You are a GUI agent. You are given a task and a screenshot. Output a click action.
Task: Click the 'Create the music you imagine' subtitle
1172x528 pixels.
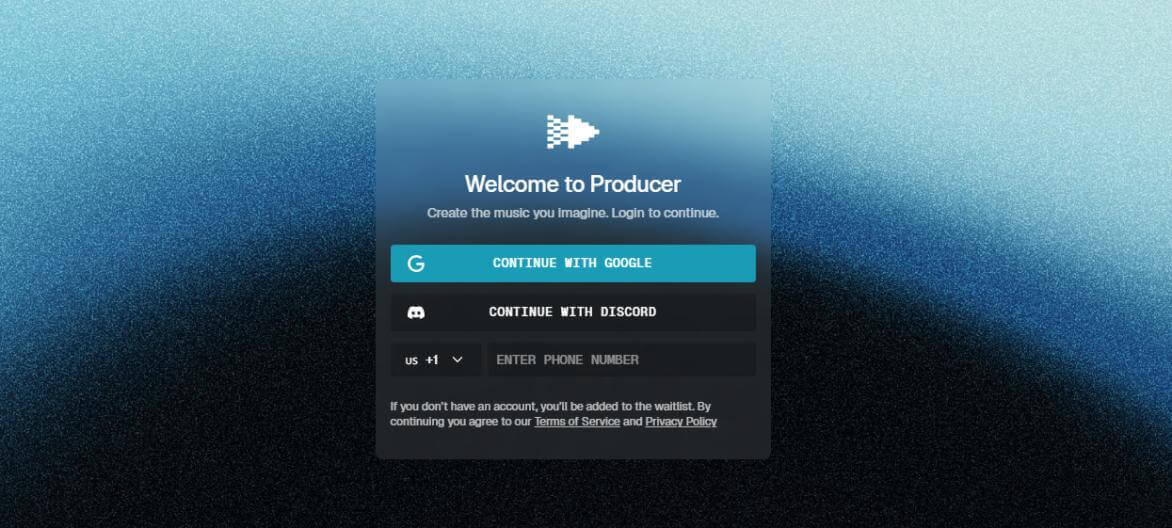point(573,213)
